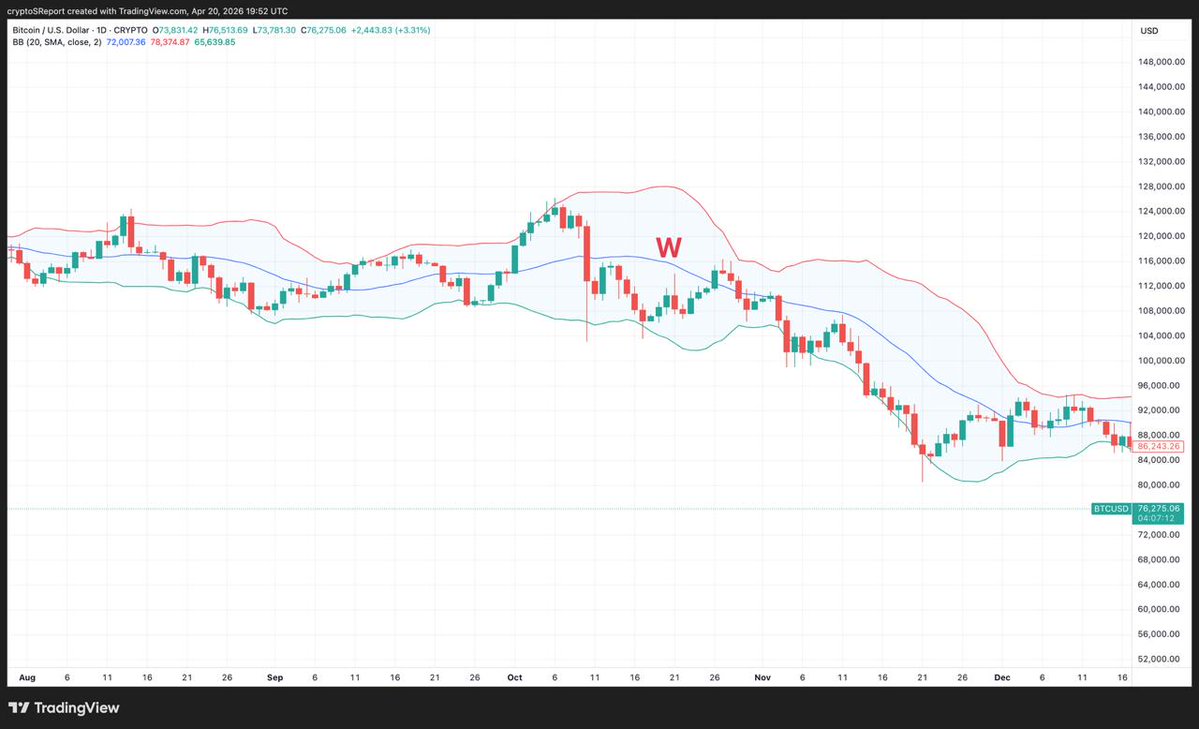Click the green BB lower value 65,639.85
Screen dimensions: 1199x729
[x=214, y=42]
